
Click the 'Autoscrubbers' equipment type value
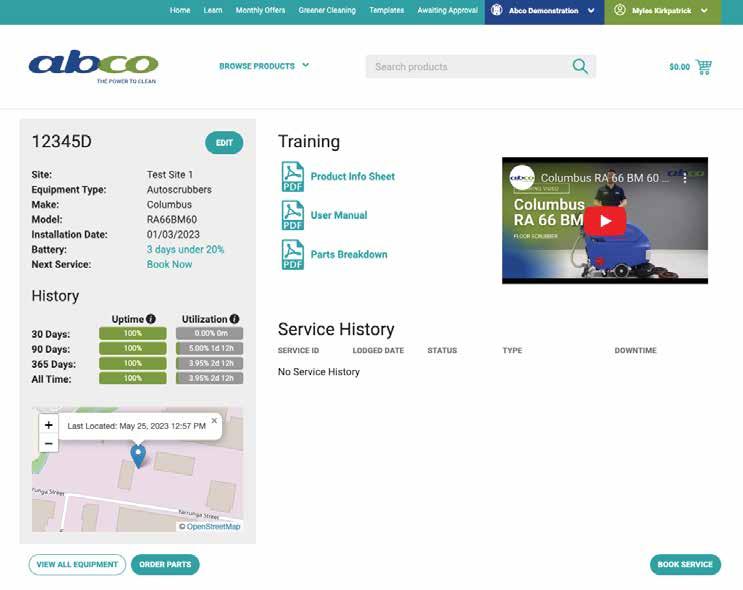(x=179, y=190)
